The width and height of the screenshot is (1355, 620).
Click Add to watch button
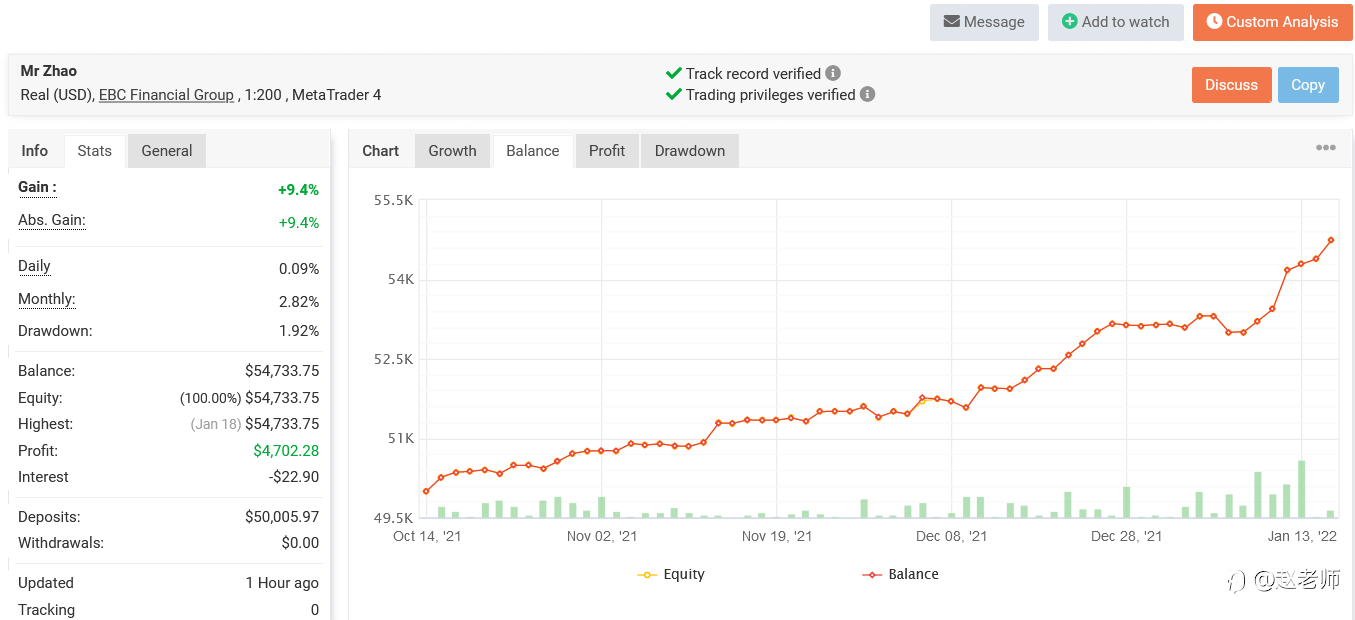coord(1115,22)
